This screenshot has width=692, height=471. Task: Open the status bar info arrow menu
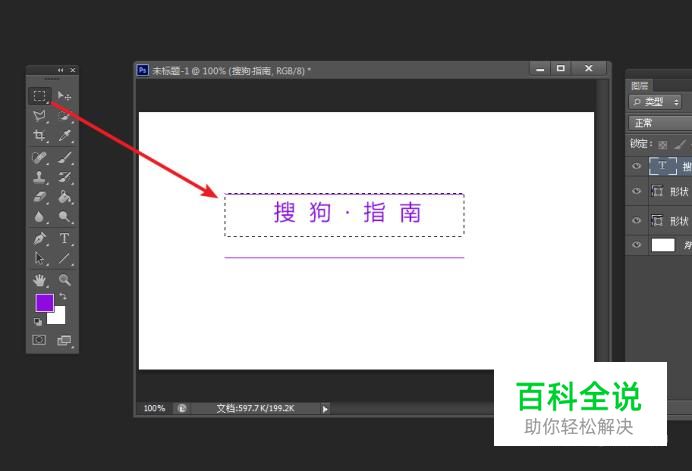(325, 409)
